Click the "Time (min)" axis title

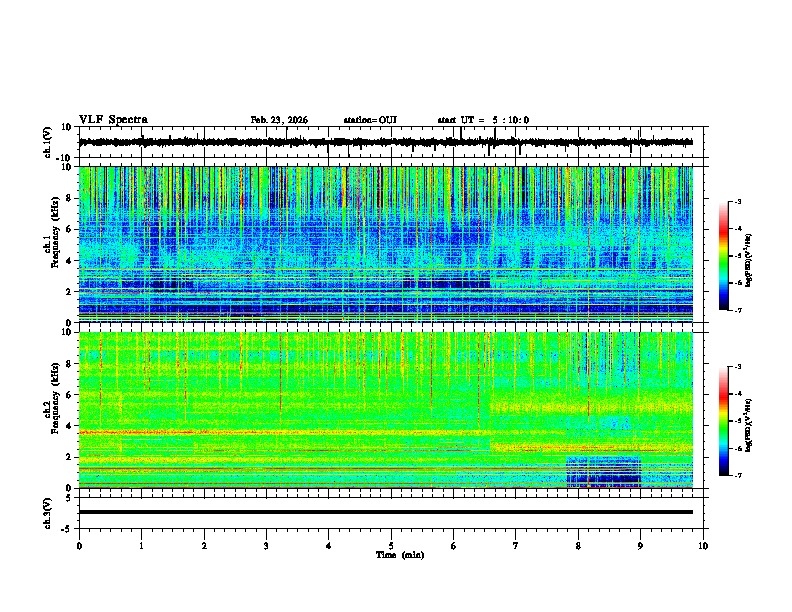[400, 555]
